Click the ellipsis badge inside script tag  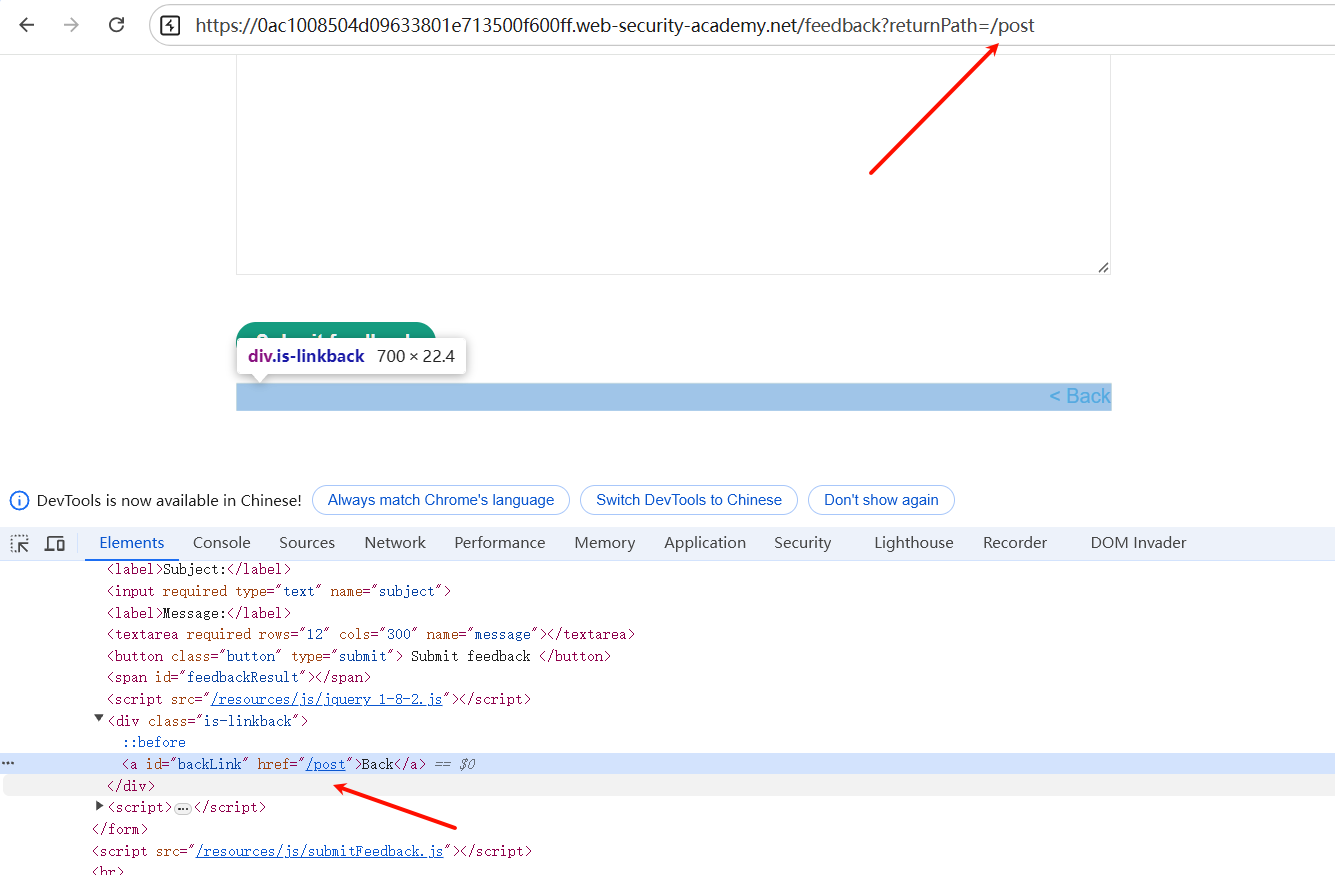point(182,808)
